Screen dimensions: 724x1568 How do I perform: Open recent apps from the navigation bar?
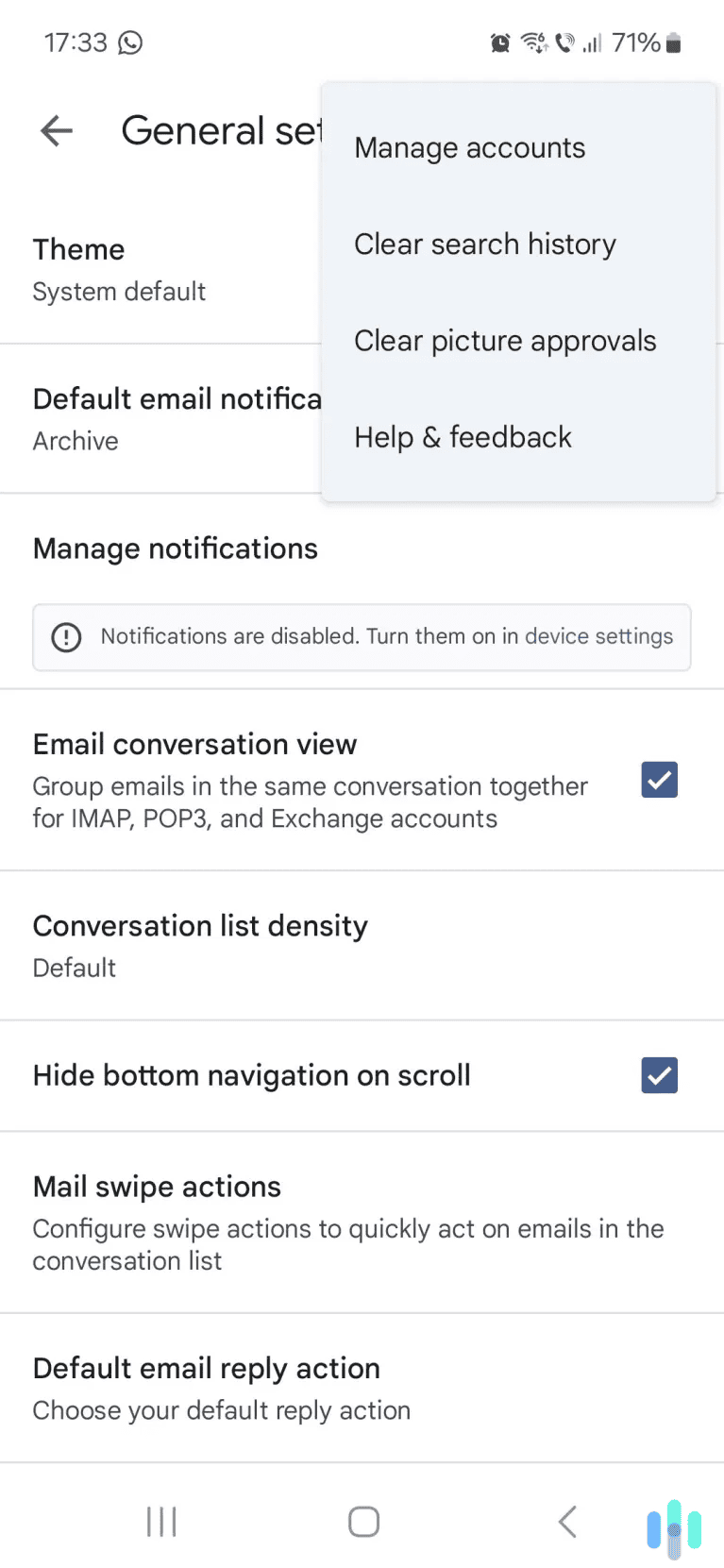[160, 1521]
